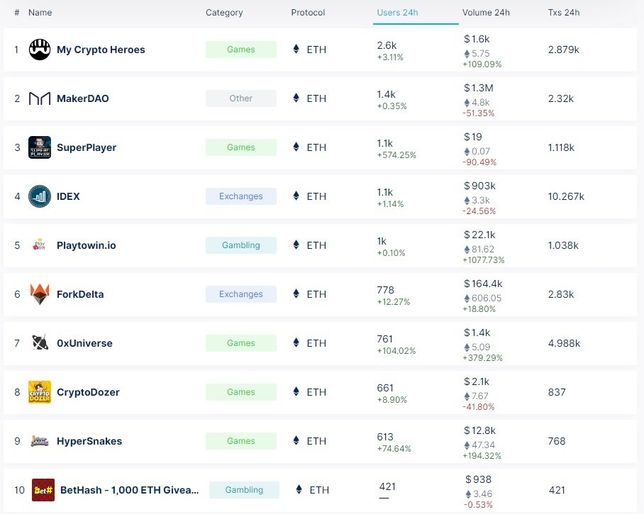Viewport: 644px width, 514px height.
Task: Click the SuperPlayer app icon
Action: (40, 147)
